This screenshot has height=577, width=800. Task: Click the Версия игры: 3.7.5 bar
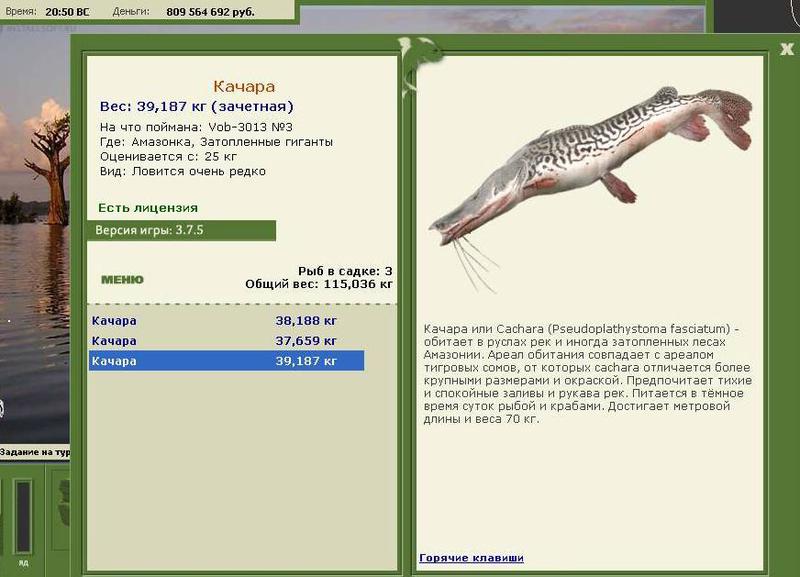coord(182,231)
